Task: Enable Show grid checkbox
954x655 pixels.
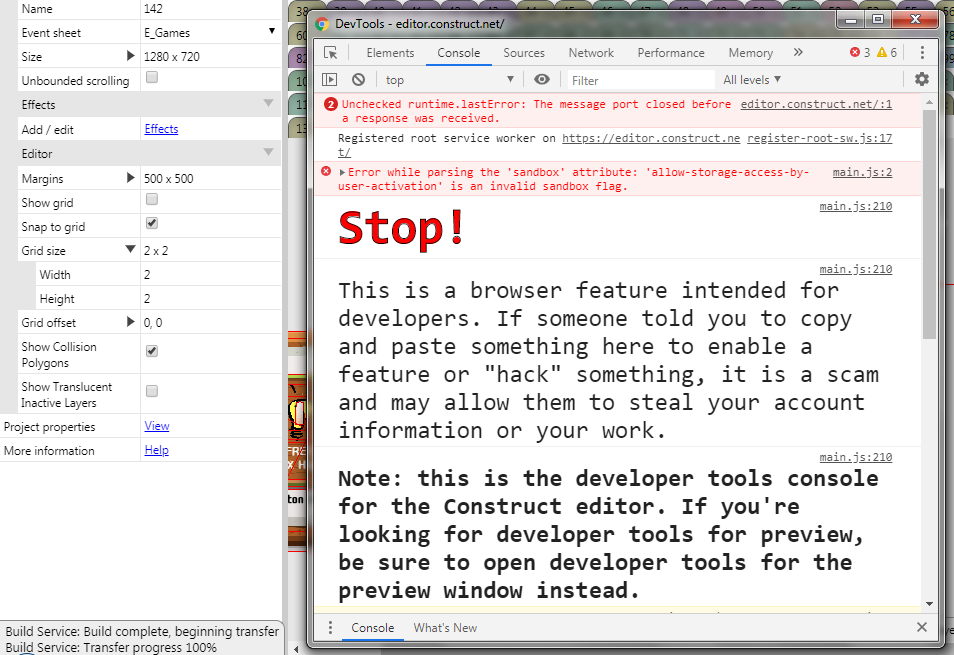Action: point(152,199)
